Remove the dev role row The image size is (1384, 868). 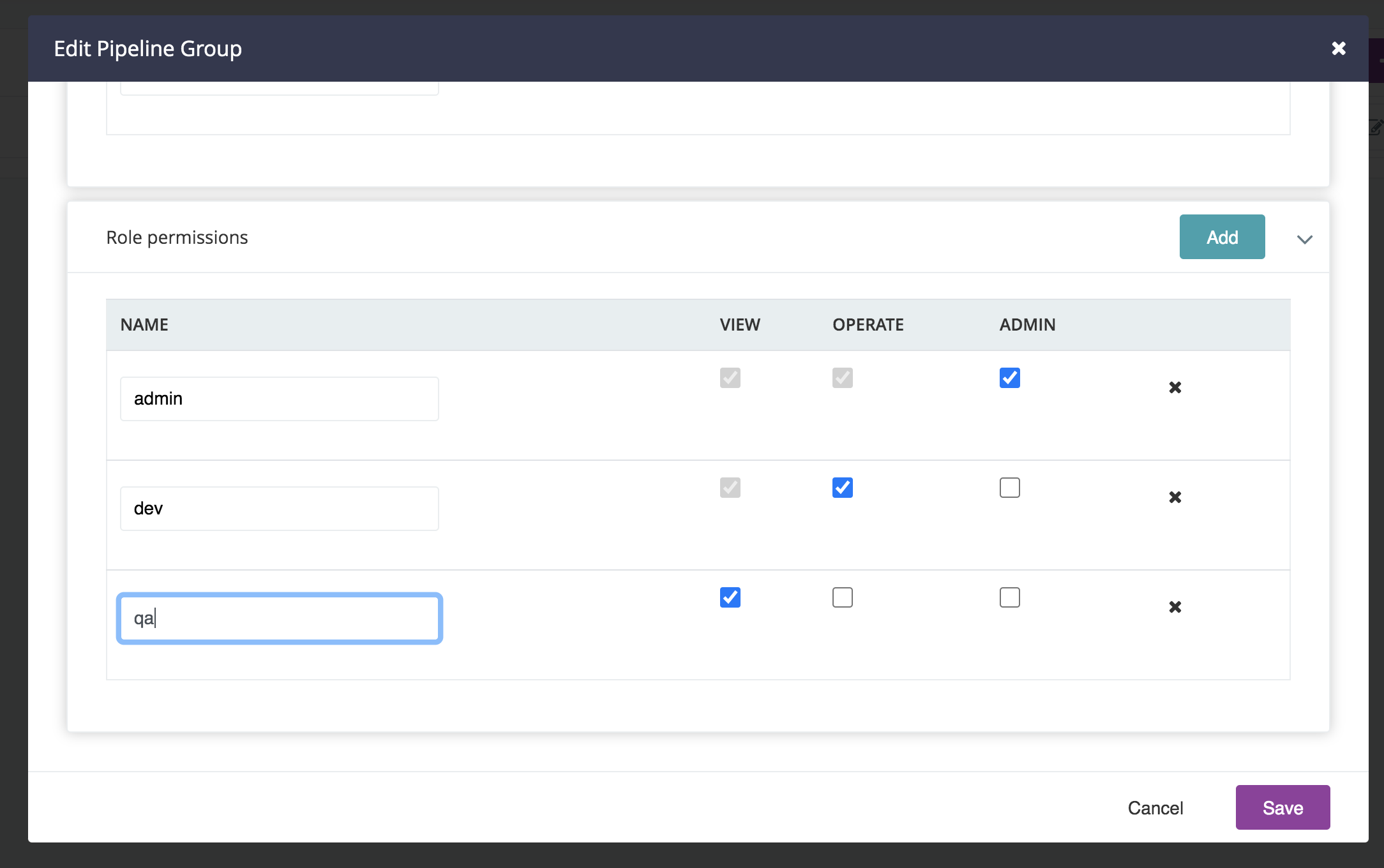pyautogui.click(x=1175, y=497)
